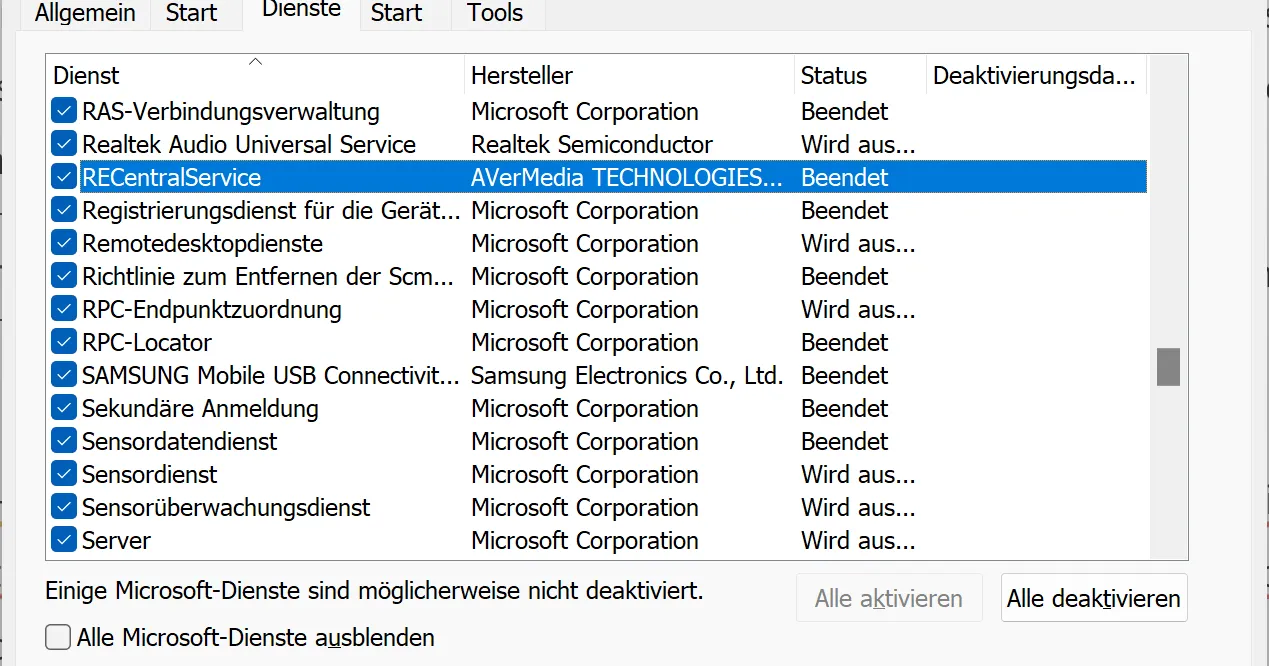Select the Sekundäre Anmeldung service name
The height and width of the screenshot is (666, 1269).
coord(200,408)
